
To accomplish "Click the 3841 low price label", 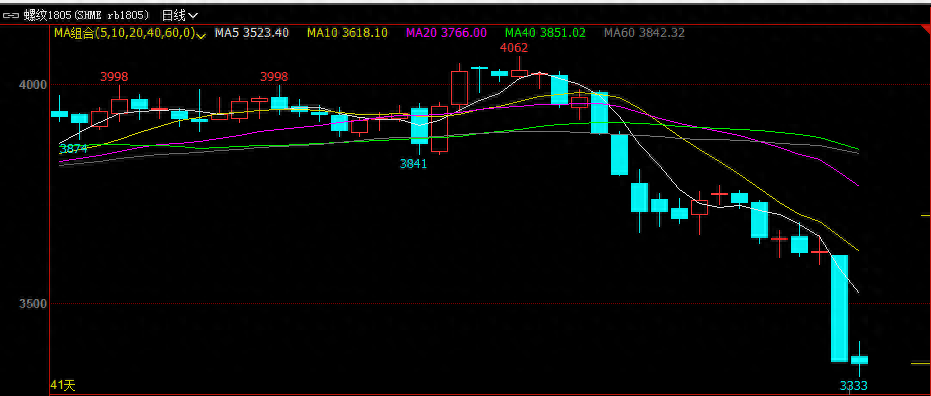I will click(x=414, y=164).
